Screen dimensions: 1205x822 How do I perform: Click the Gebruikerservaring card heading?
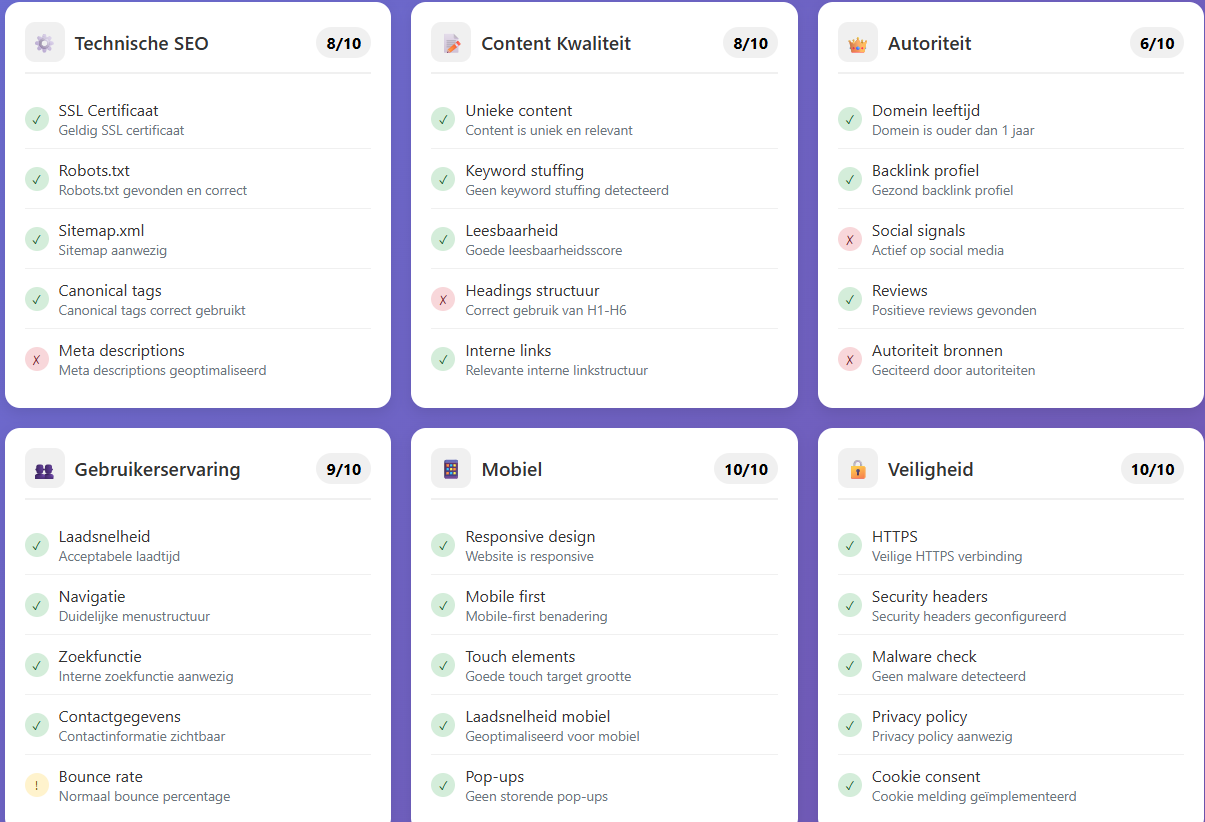[157, 469]
